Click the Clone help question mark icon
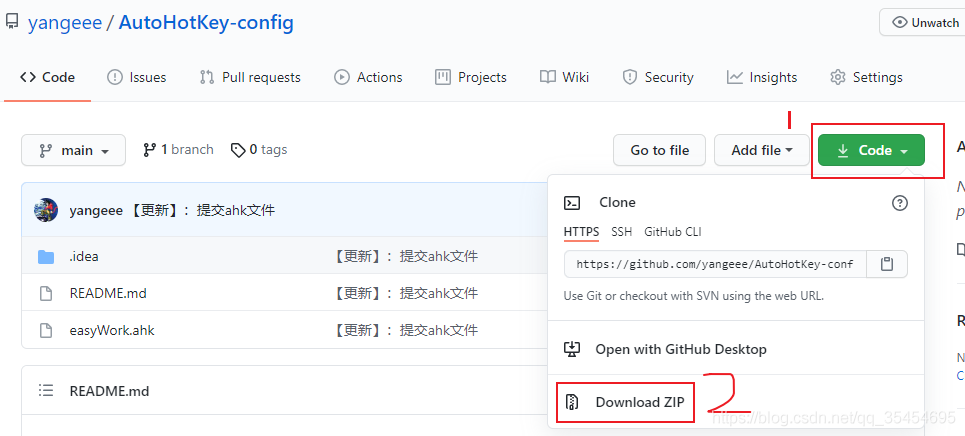The height and width of the screenshot is (436, 965). coord(900,203)
